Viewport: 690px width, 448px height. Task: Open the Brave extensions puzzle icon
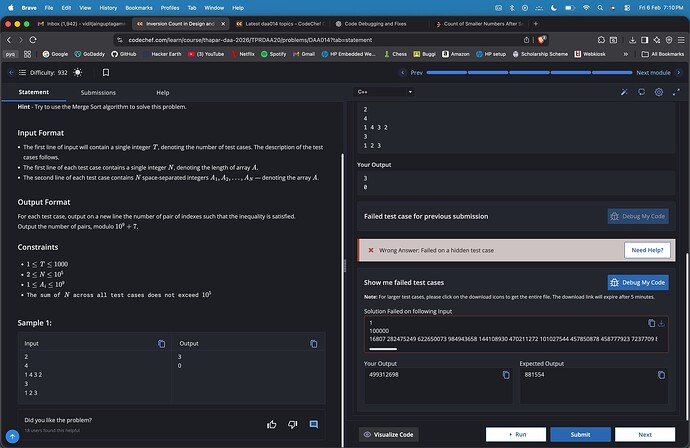click(601, 40)
